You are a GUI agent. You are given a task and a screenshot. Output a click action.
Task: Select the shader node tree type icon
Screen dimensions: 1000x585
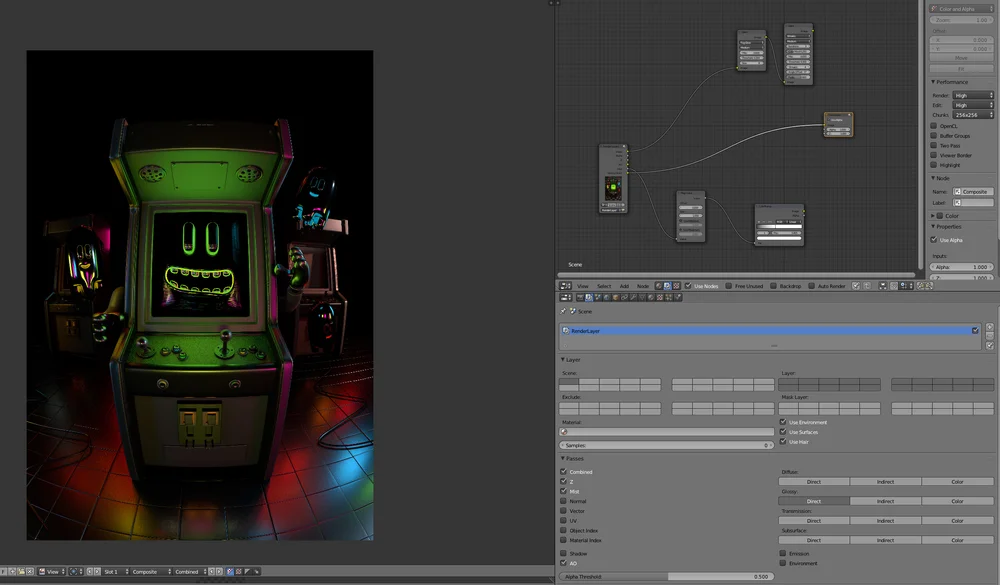657,286
